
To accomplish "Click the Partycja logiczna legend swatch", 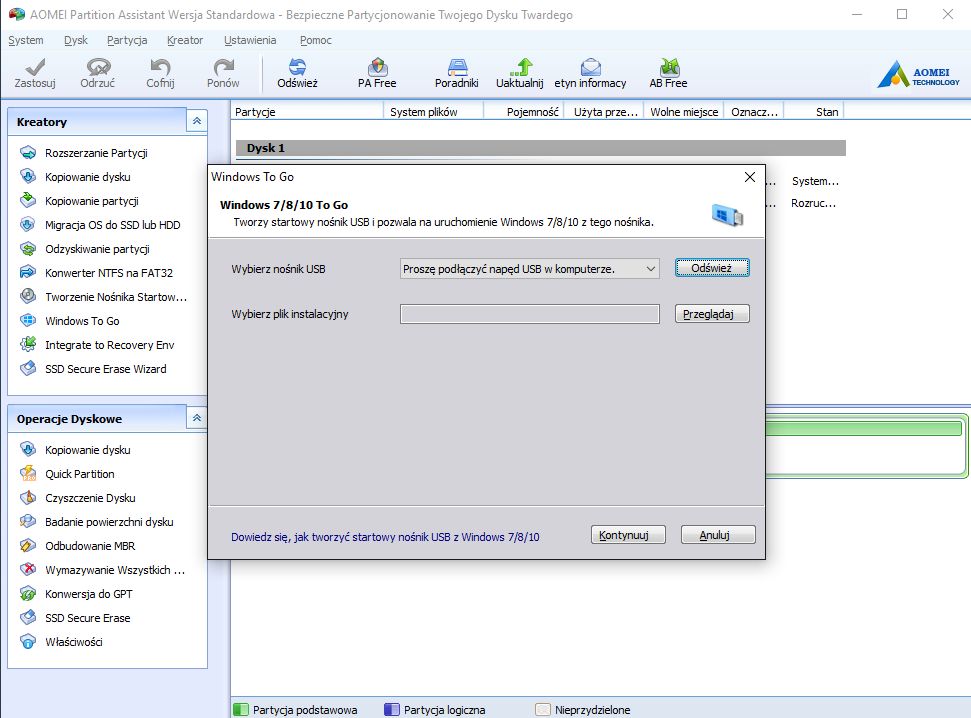I will [x=392, y=709].
